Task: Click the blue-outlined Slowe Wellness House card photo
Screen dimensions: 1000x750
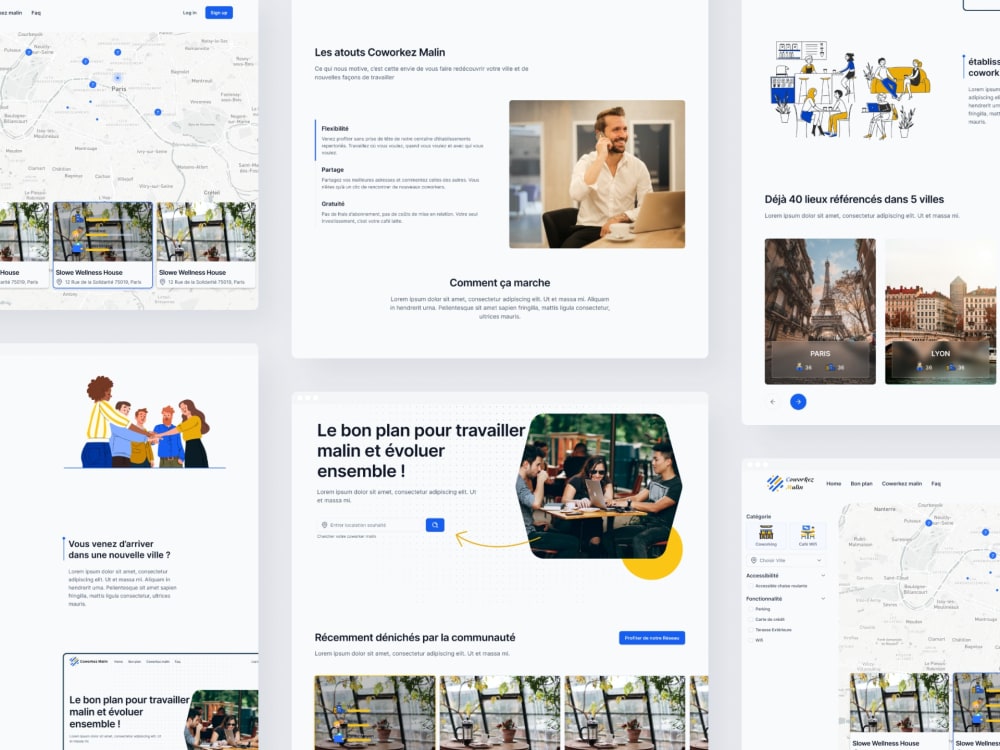Action: click(x=103, y=232)
